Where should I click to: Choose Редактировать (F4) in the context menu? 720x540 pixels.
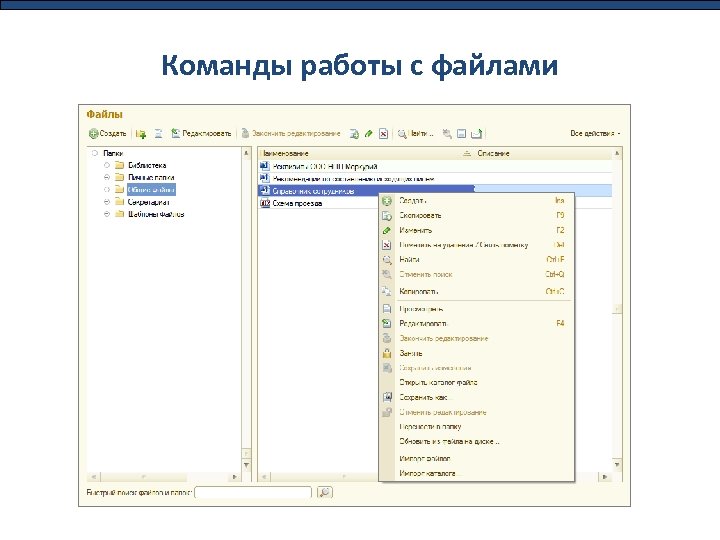click(x=476, y=323)
